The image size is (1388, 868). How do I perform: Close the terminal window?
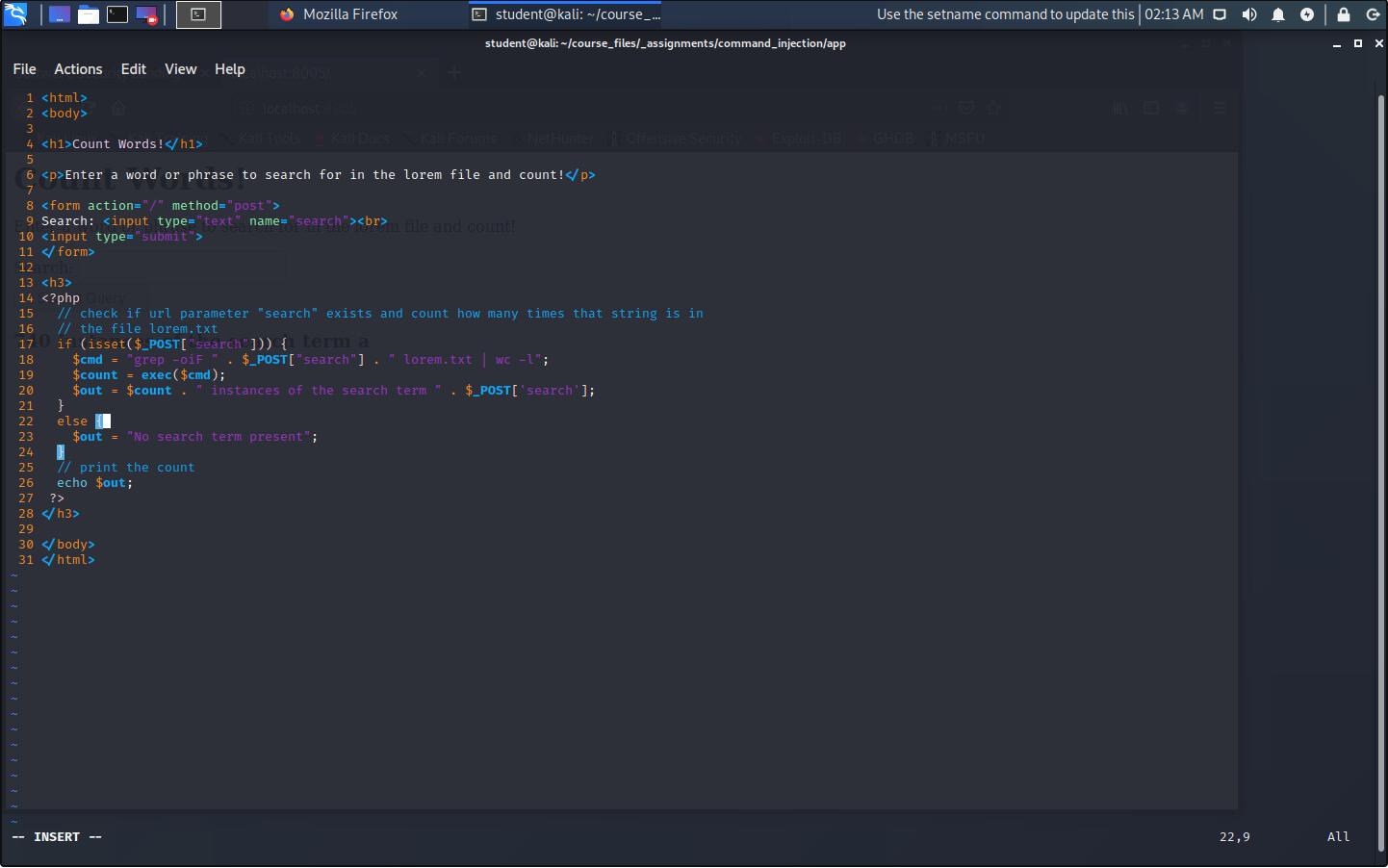(1379, 43)
